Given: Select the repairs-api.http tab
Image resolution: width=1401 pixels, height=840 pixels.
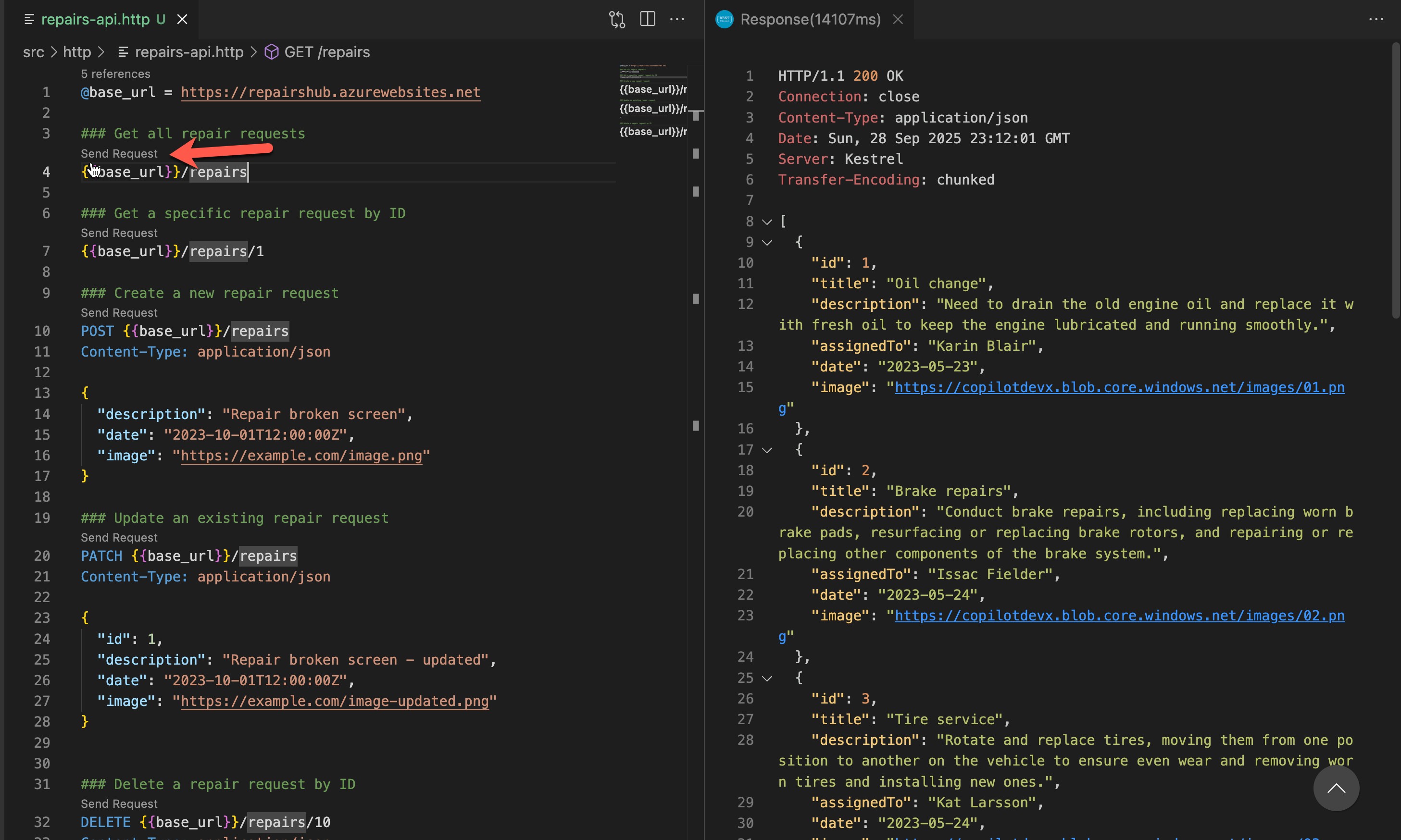Looking at the screenshot, I should click(x=102, y=19).
